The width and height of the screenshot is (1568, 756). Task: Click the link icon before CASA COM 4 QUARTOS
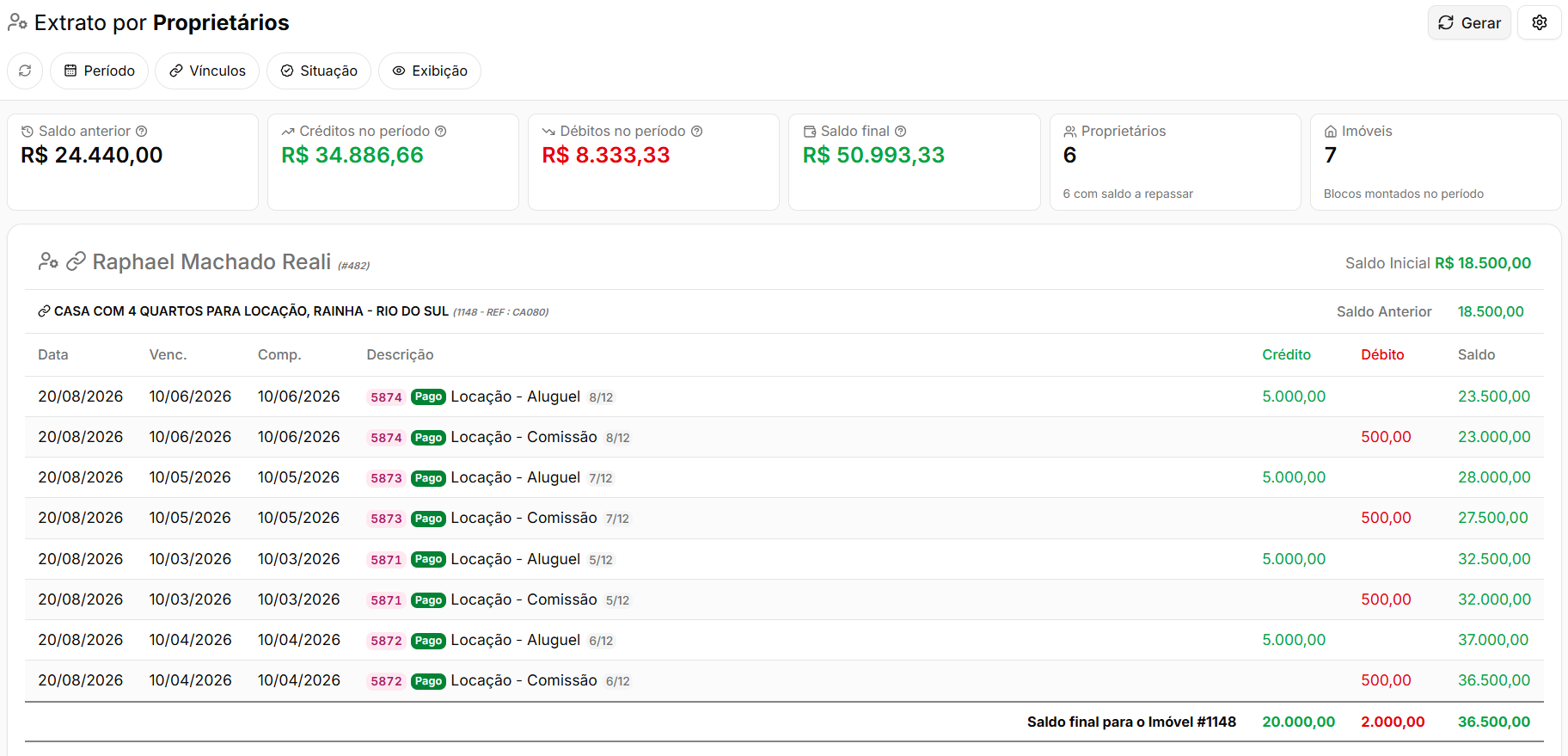click(x=44, y=311)
